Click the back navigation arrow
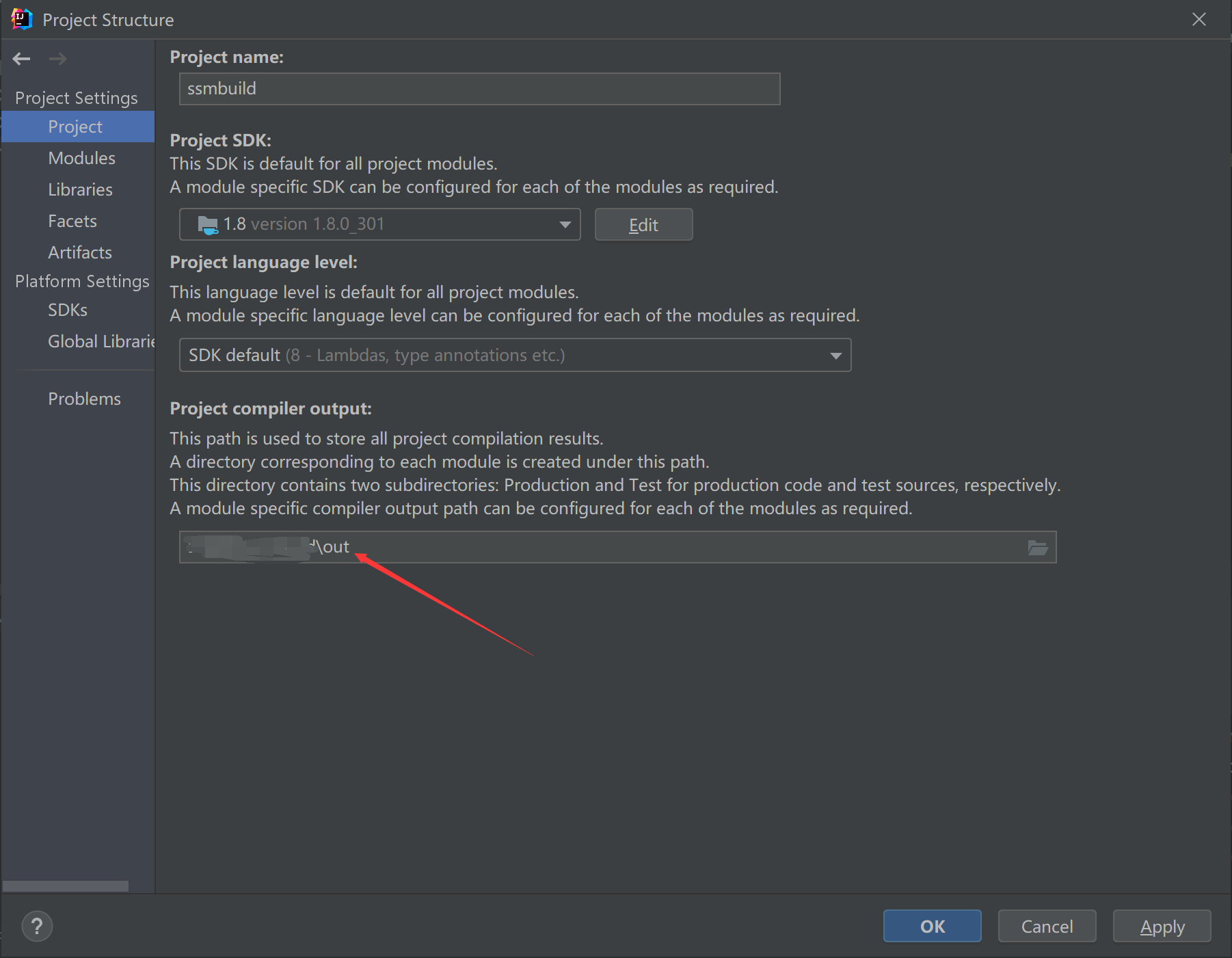1232x958 pixels. coord(22,59)
